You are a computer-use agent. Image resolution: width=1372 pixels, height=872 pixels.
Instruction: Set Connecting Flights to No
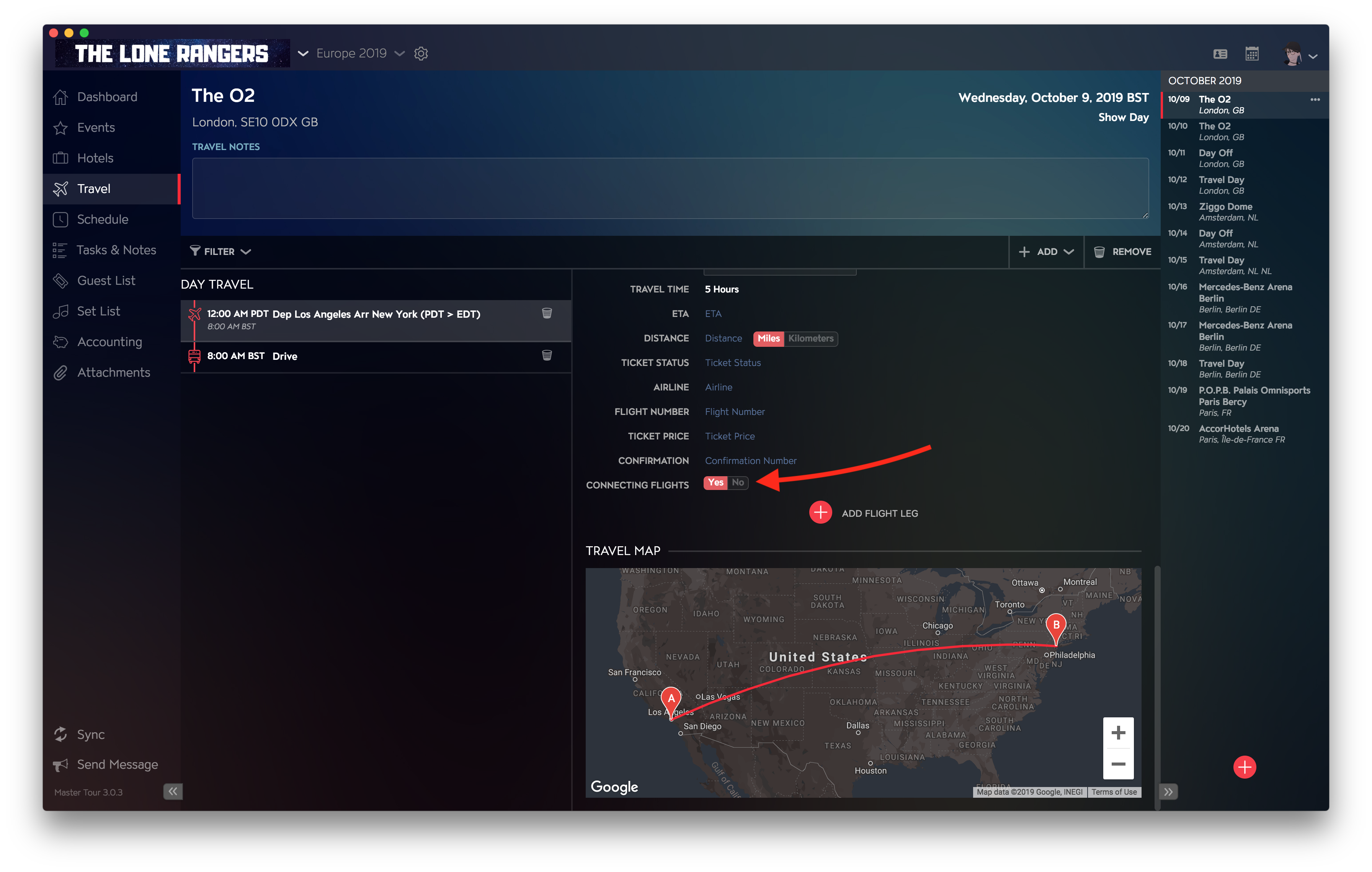point(738,483)
